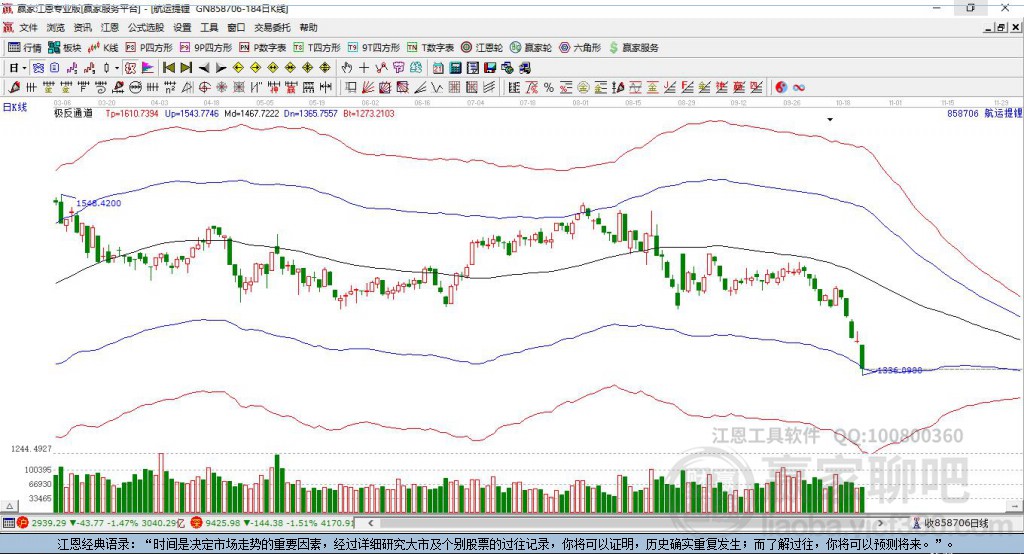Click the red 沪 index badge

[x=23, y=523]
